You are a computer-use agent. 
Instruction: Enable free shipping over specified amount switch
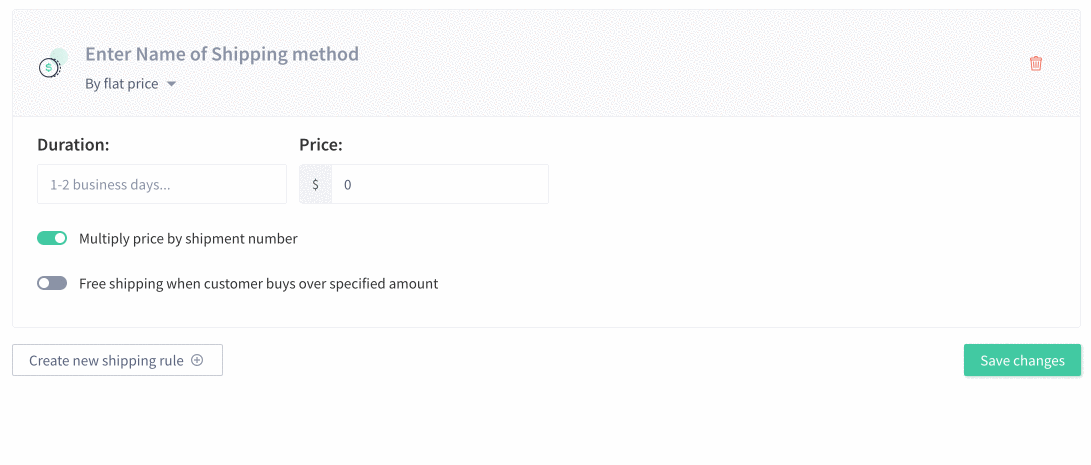coord(52,283)
